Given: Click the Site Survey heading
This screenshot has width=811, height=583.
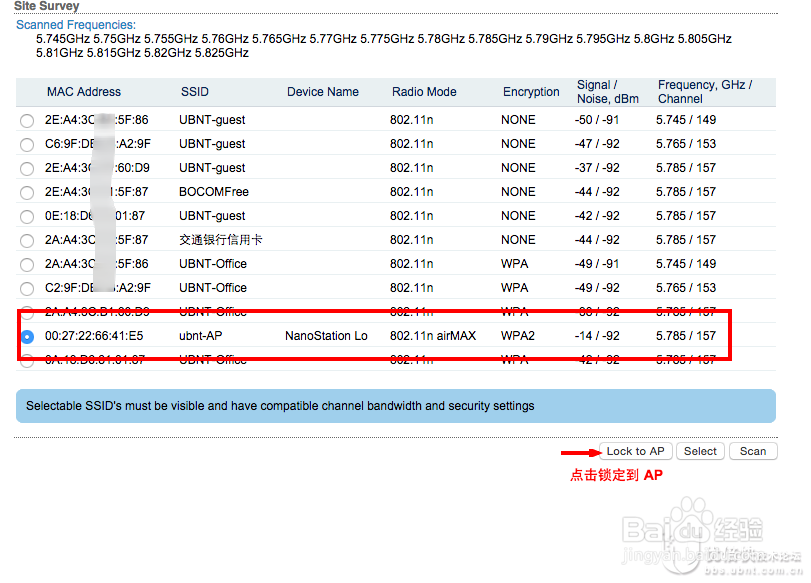Looking at the screenshot, I should 47,6.
